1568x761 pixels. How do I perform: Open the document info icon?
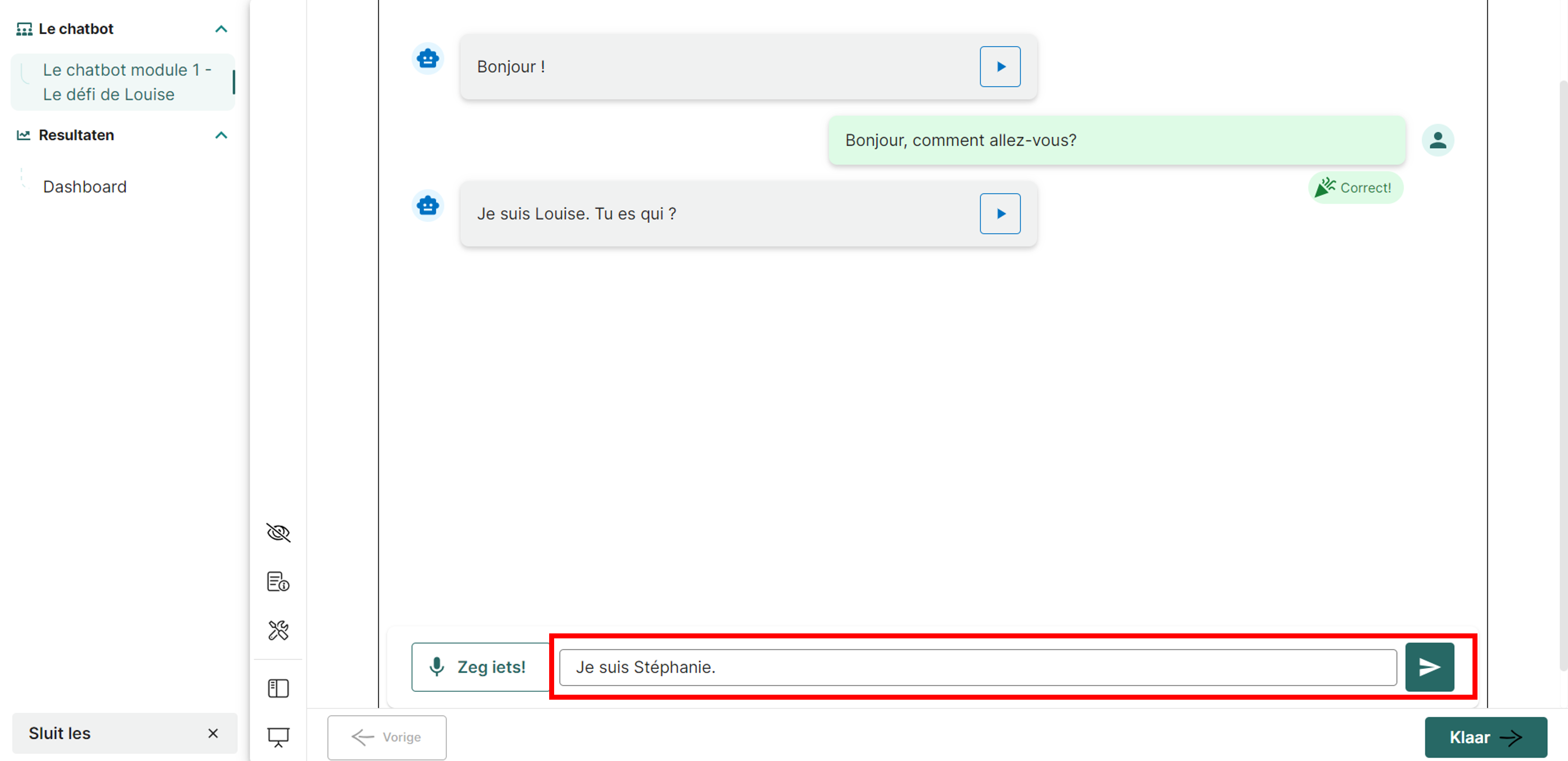pos(278,581)
